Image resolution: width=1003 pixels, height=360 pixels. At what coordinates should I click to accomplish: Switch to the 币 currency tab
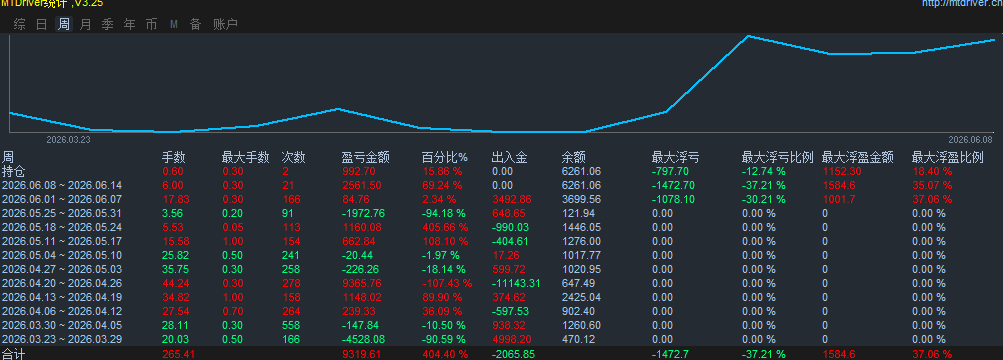pos(152,25)
